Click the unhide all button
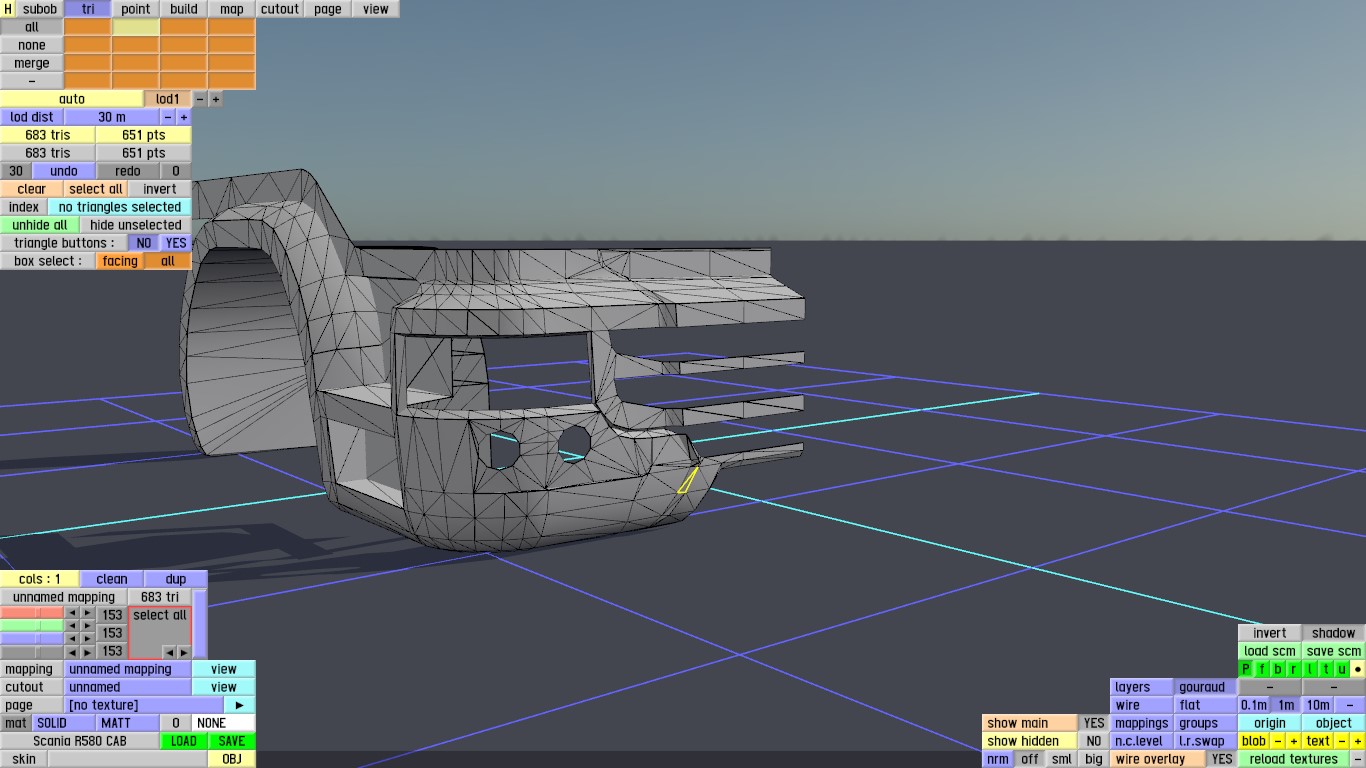Image resolution: width=1366 pixels, height=768 pixels. 40,225
